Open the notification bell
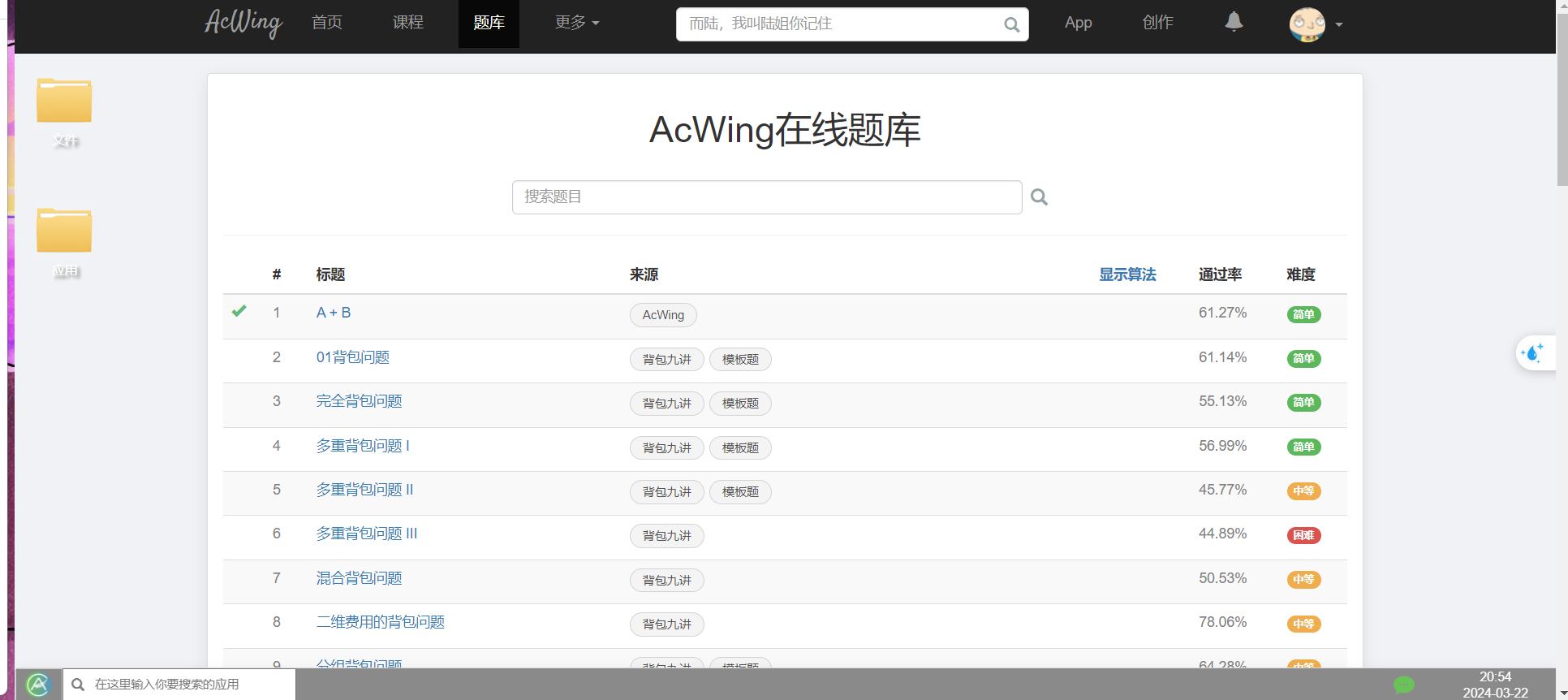Image resolution: width=1568 pixels, height=700 pixels. (x=1234, y=22)
